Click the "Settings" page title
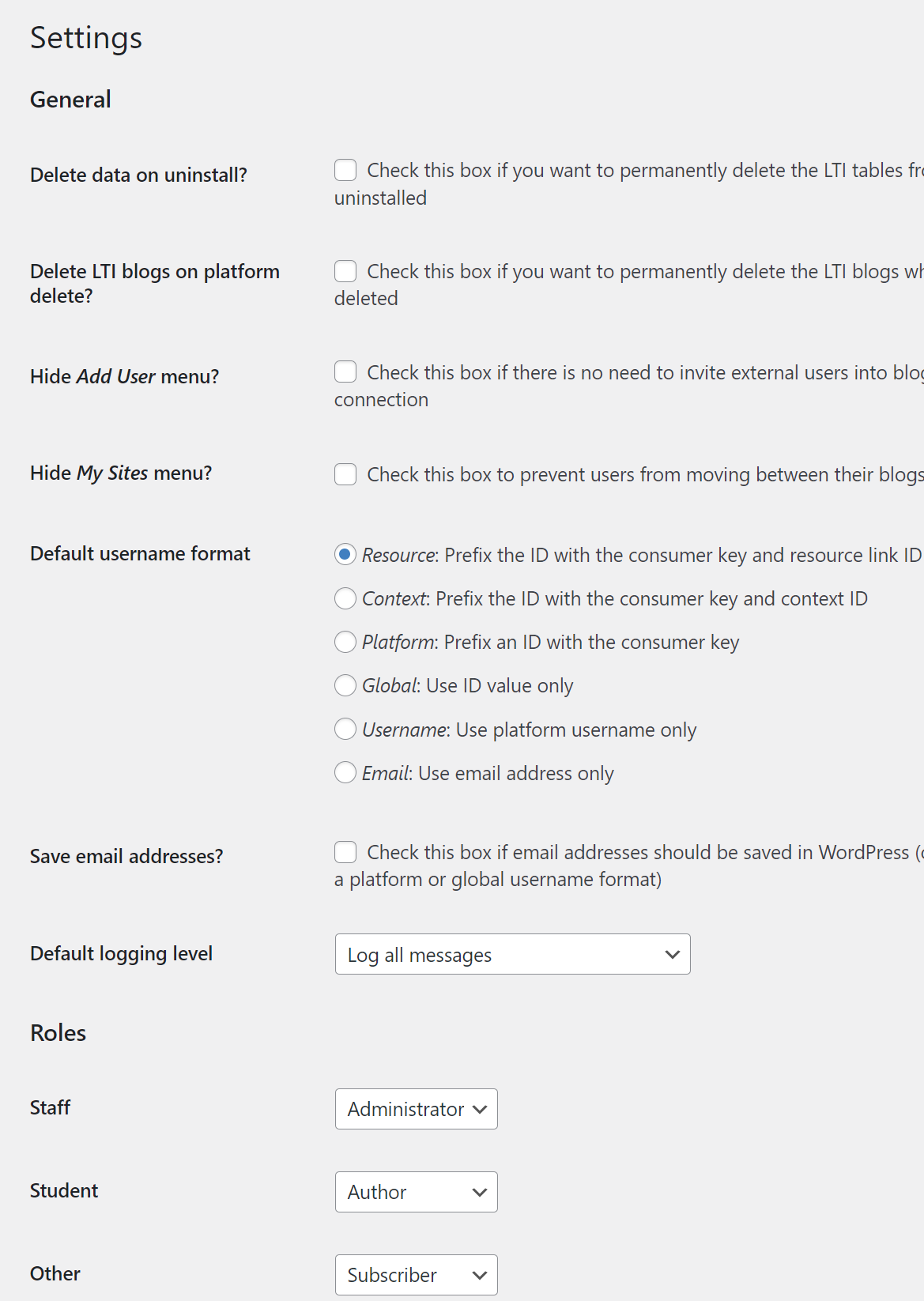Image resolution: width=924 pixels, height=1301 pixels. (x=85, y=36)
